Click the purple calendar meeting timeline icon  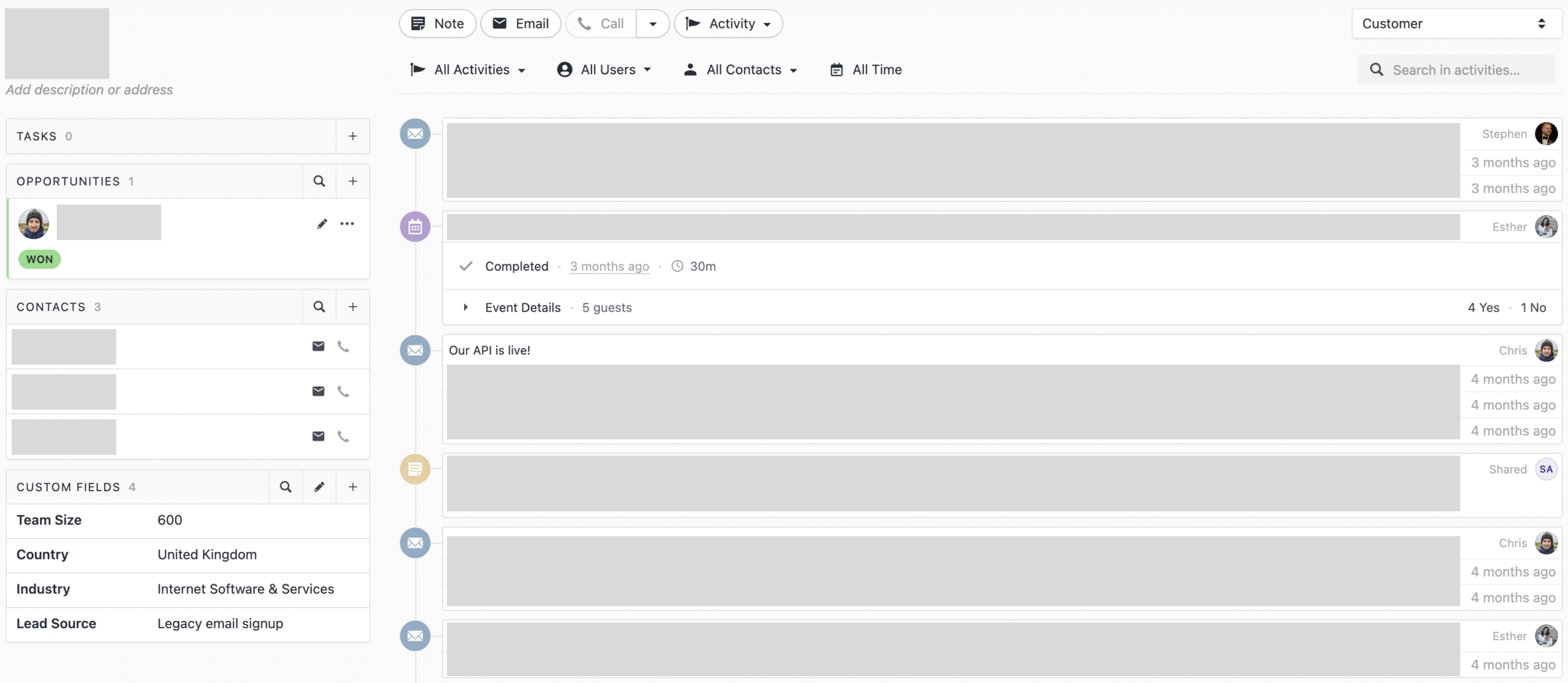pyautogui.click(x=415, y=227)
